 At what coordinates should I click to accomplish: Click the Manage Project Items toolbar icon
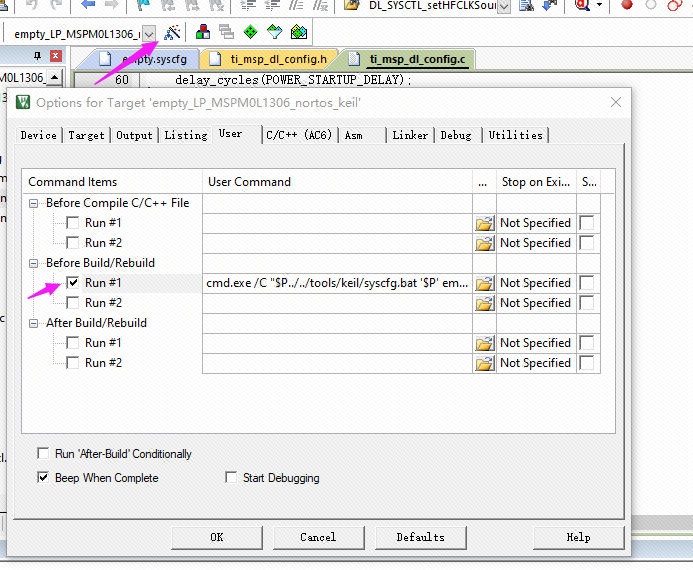click(203, 33)
